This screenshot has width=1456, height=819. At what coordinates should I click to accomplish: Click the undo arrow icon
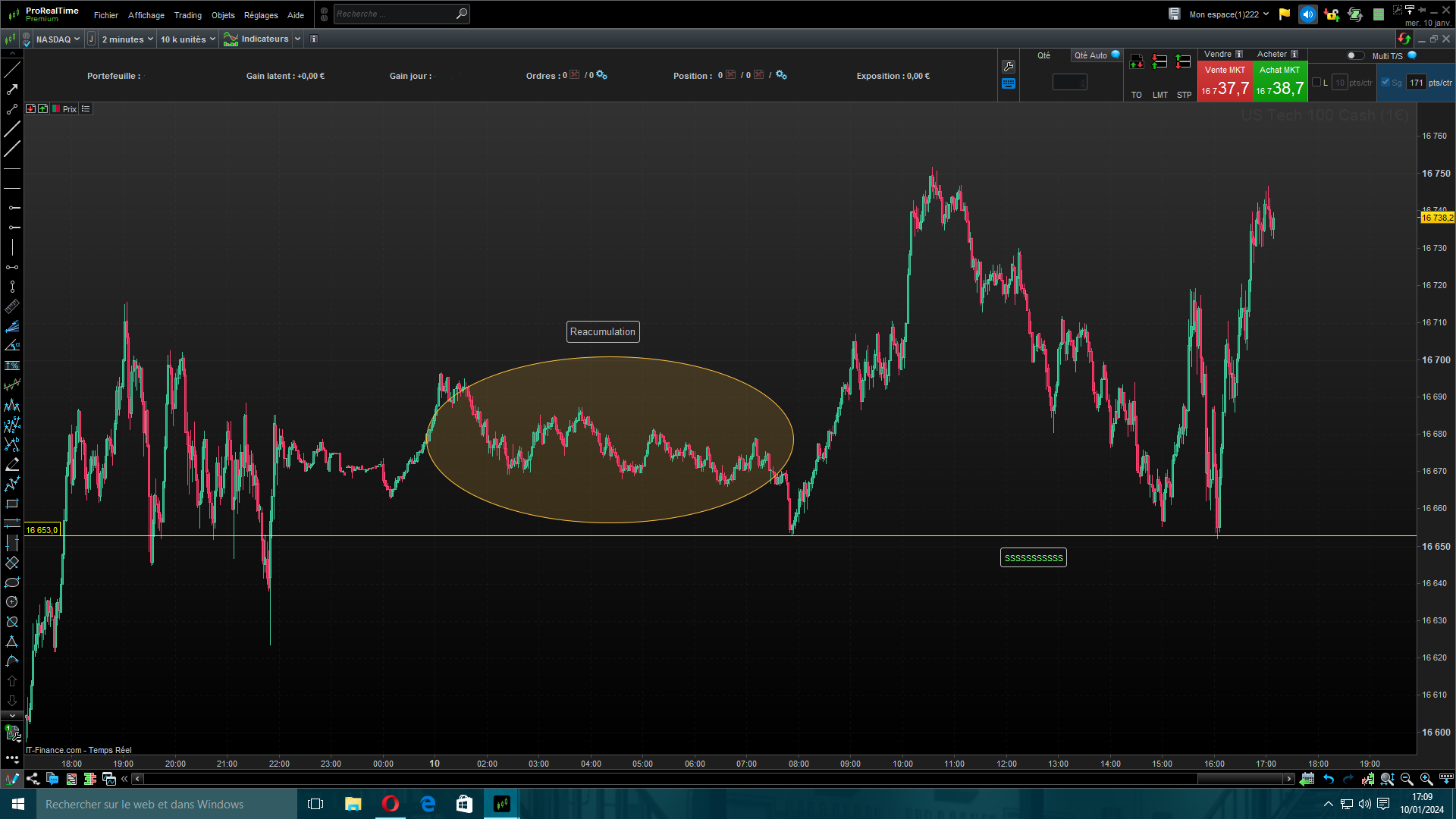coord(1329,779)
